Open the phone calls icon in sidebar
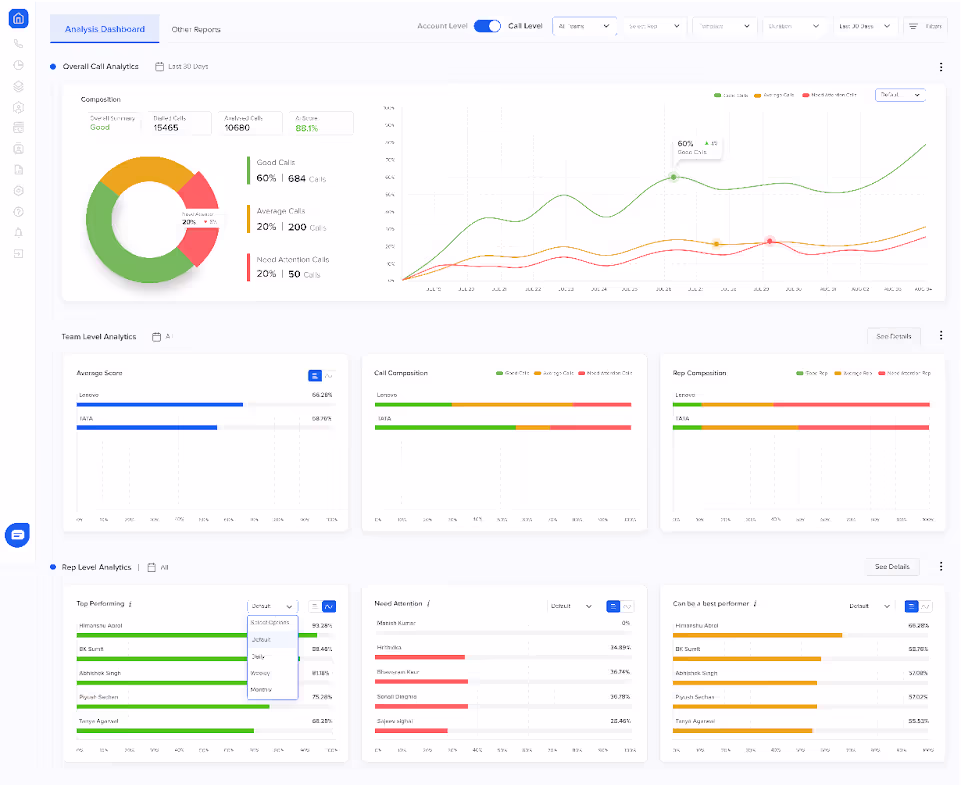Viewport: 961px width, 785px height. (18, 44)
